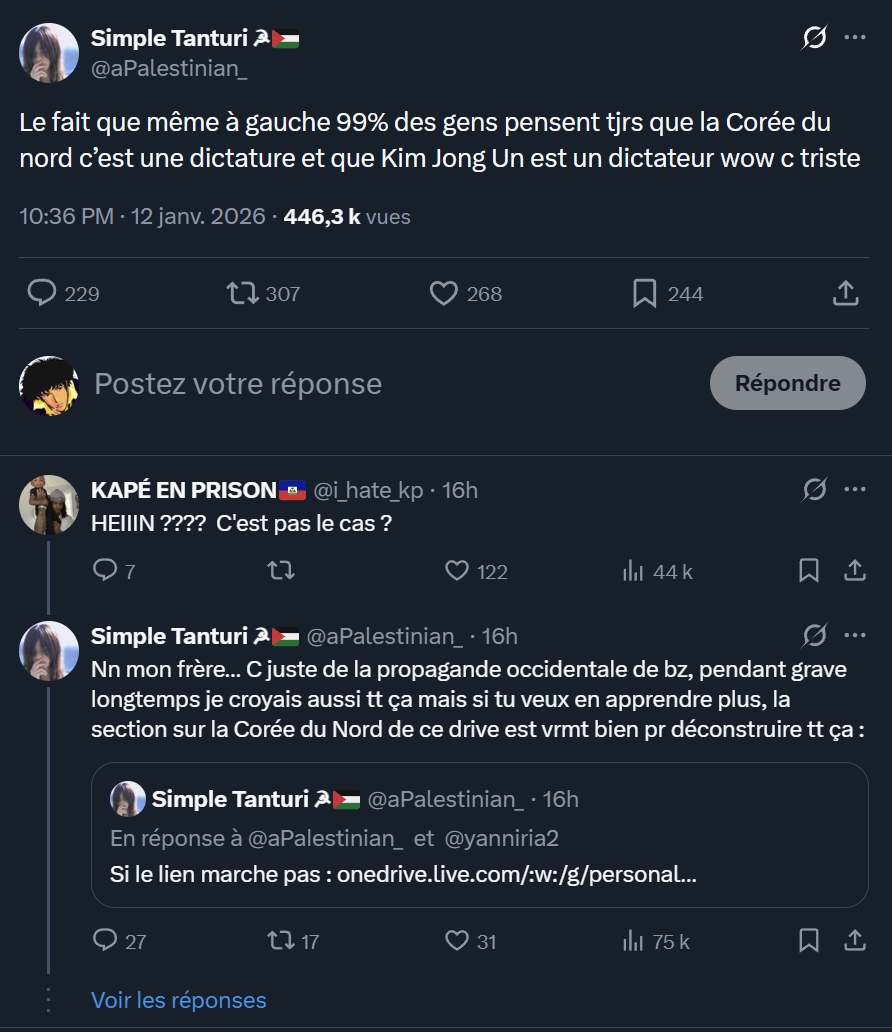Open the @i_hate_kp profile handle

pos(369,490)
